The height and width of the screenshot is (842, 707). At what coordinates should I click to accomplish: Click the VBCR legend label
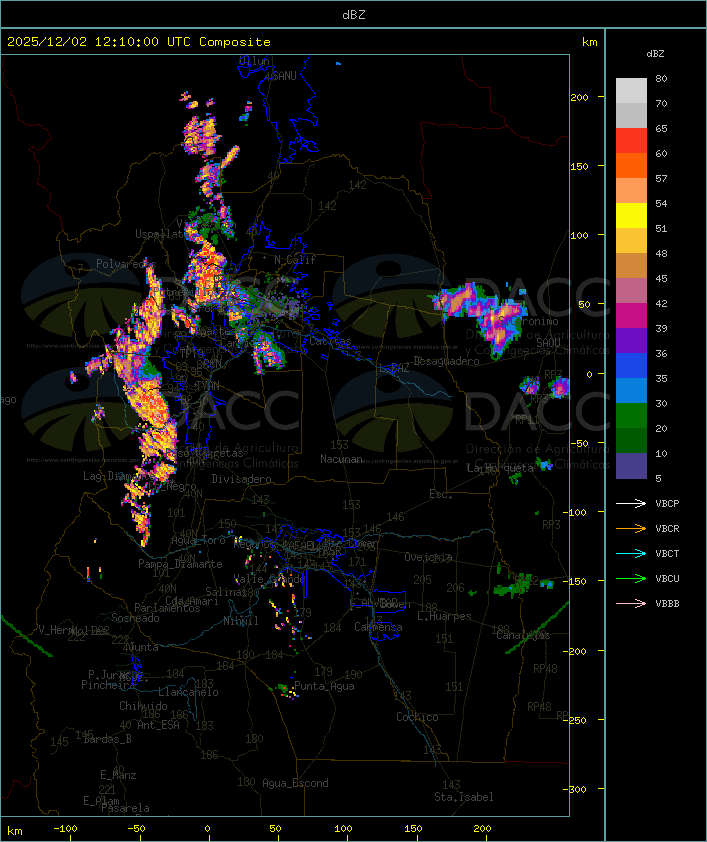pos(667,528)
